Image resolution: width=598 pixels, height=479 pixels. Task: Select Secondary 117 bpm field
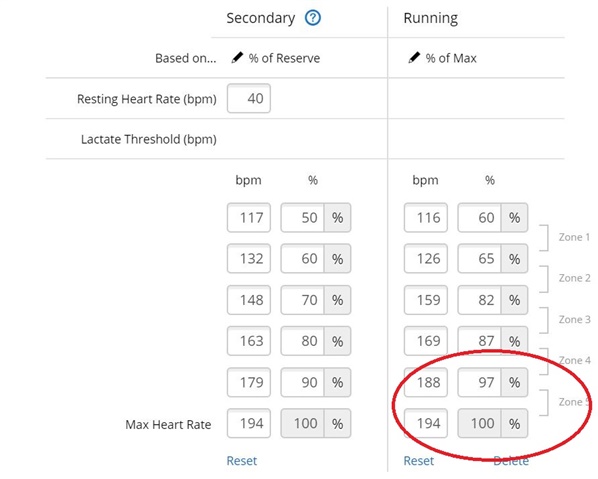click(x=249, y=217)
